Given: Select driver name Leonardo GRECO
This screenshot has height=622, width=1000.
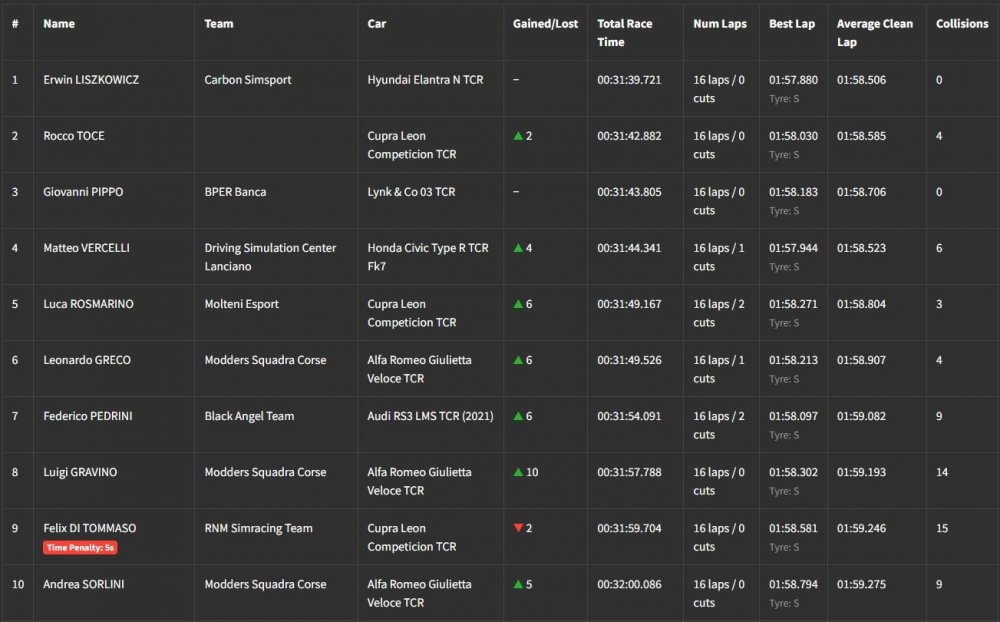Looking at the screenshot, I should pos(87,360).
